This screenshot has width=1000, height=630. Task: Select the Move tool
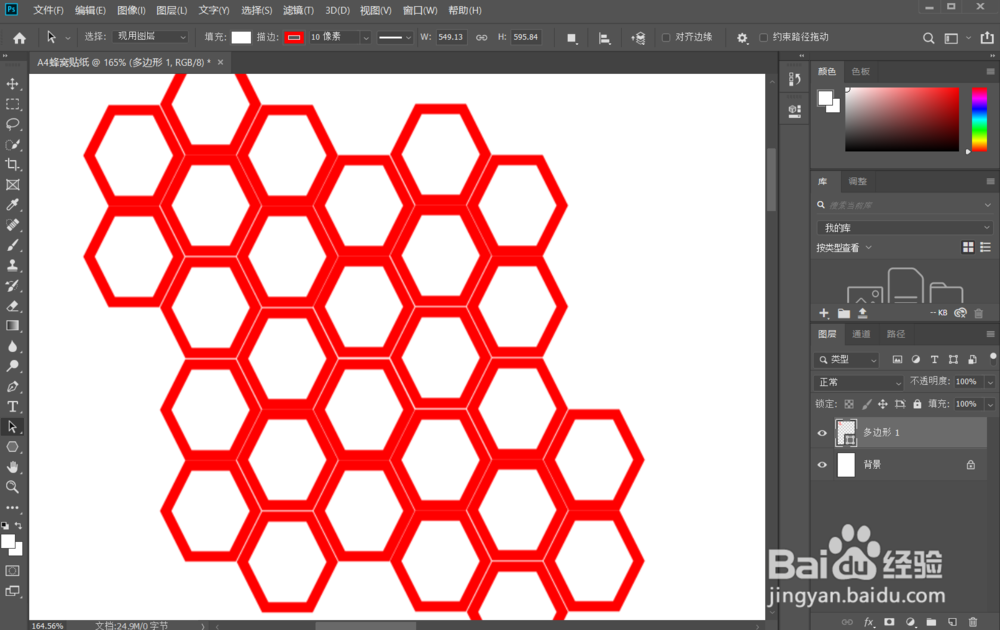click(x=12, y=84)
